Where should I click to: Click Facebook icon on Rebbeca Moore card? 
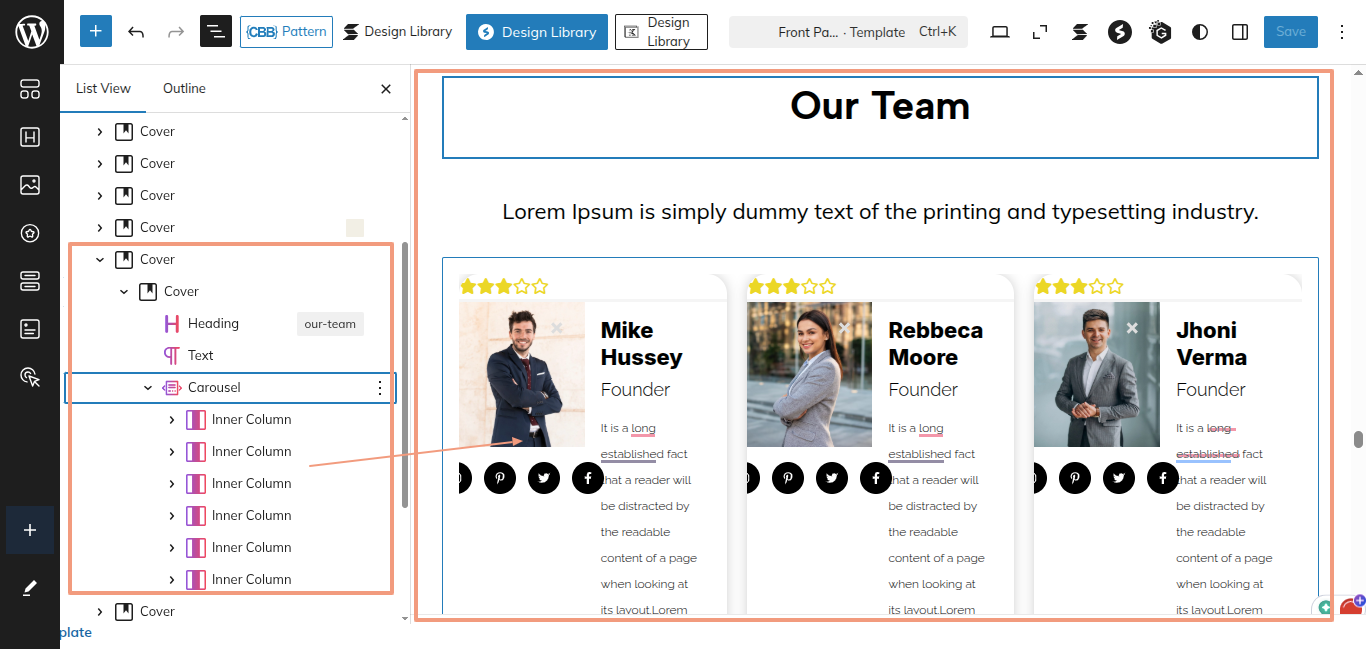tap(875, 478)
